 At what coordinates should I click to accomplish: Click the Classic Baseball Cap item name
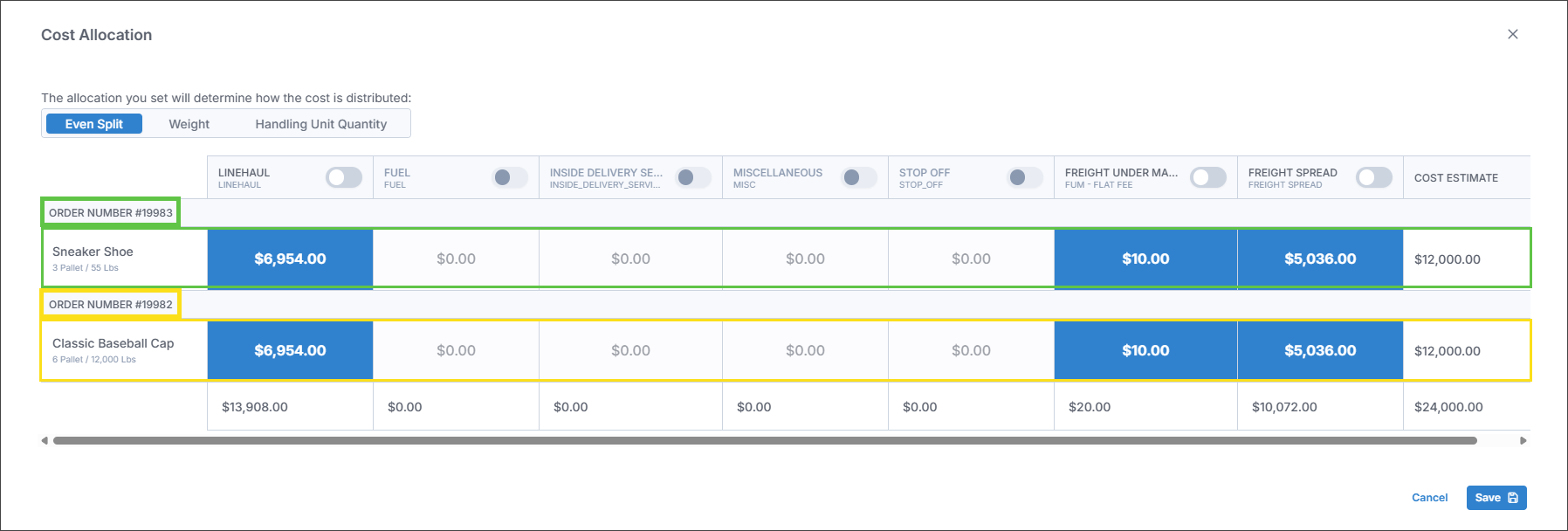point(113,343)
